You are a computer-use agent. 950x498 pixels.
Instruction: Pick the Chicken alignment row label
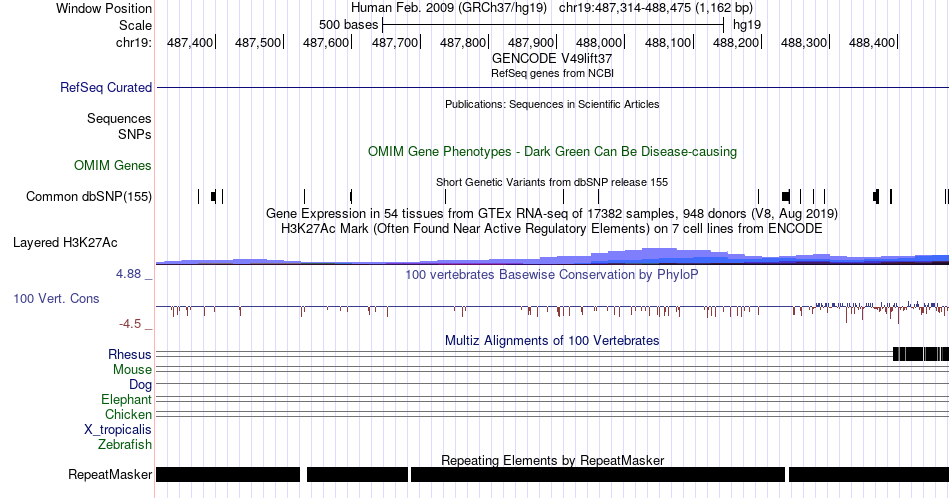coord(128,414)
